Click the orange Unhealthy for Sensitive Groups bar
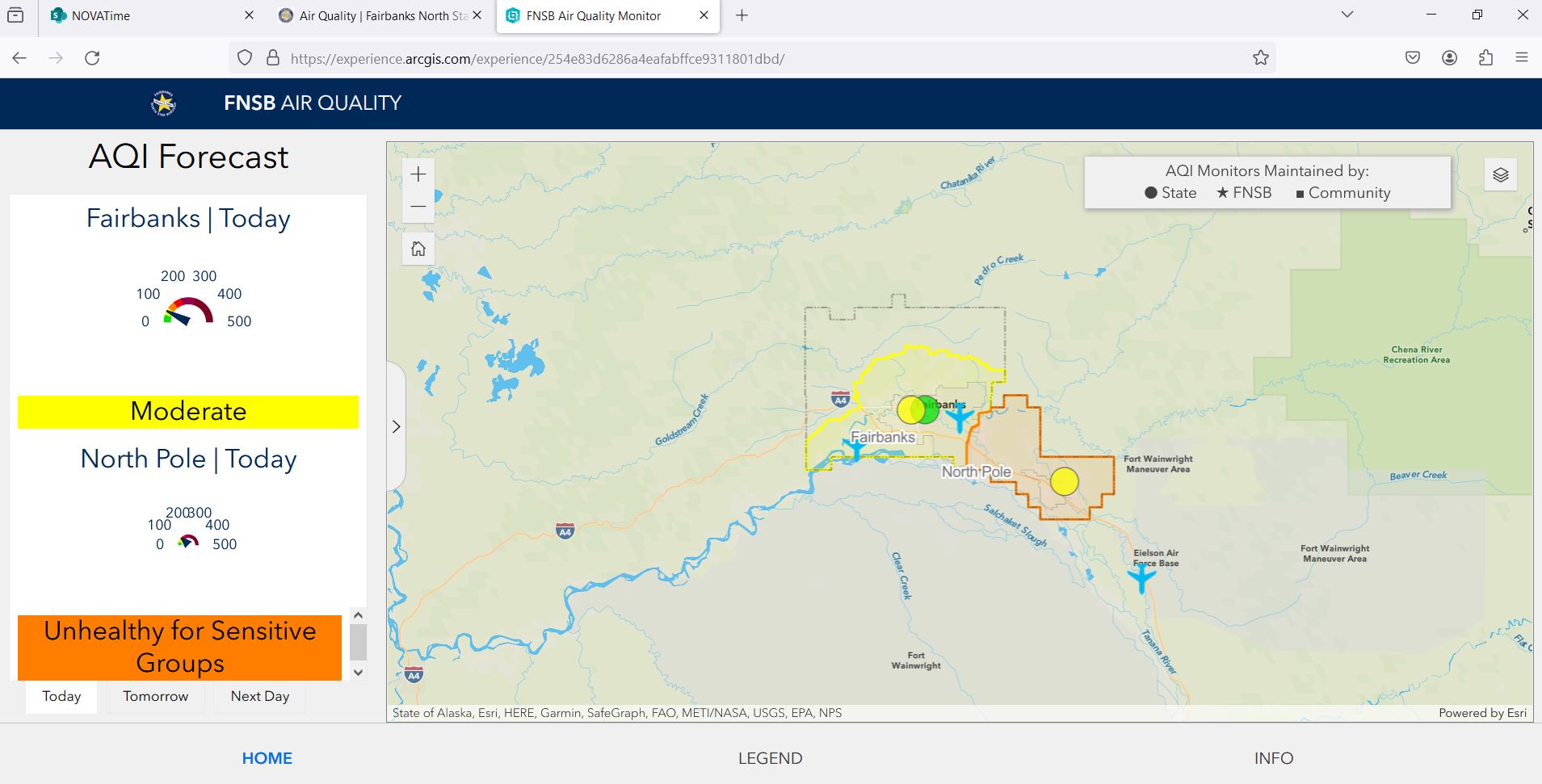Viewport: 1542px width, 784px height. 179,648
